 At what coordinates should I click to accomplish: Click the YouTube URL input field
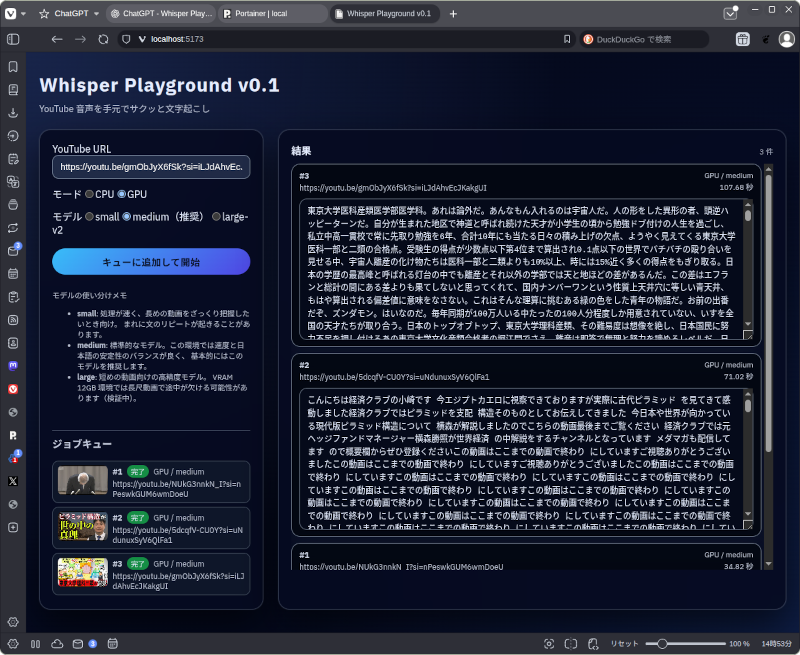coord(151,167)
